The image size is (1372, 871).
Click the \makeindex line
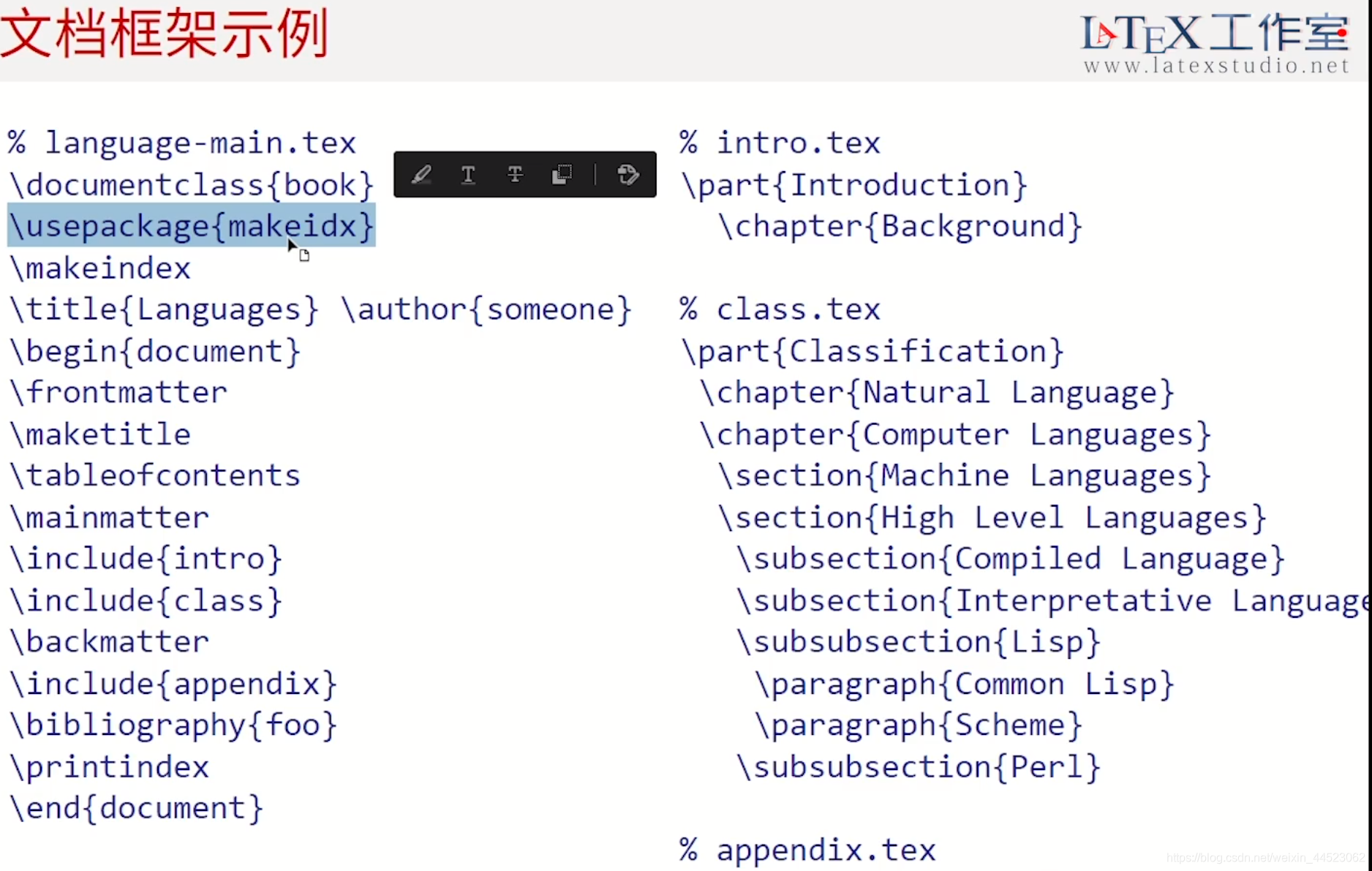100,268
